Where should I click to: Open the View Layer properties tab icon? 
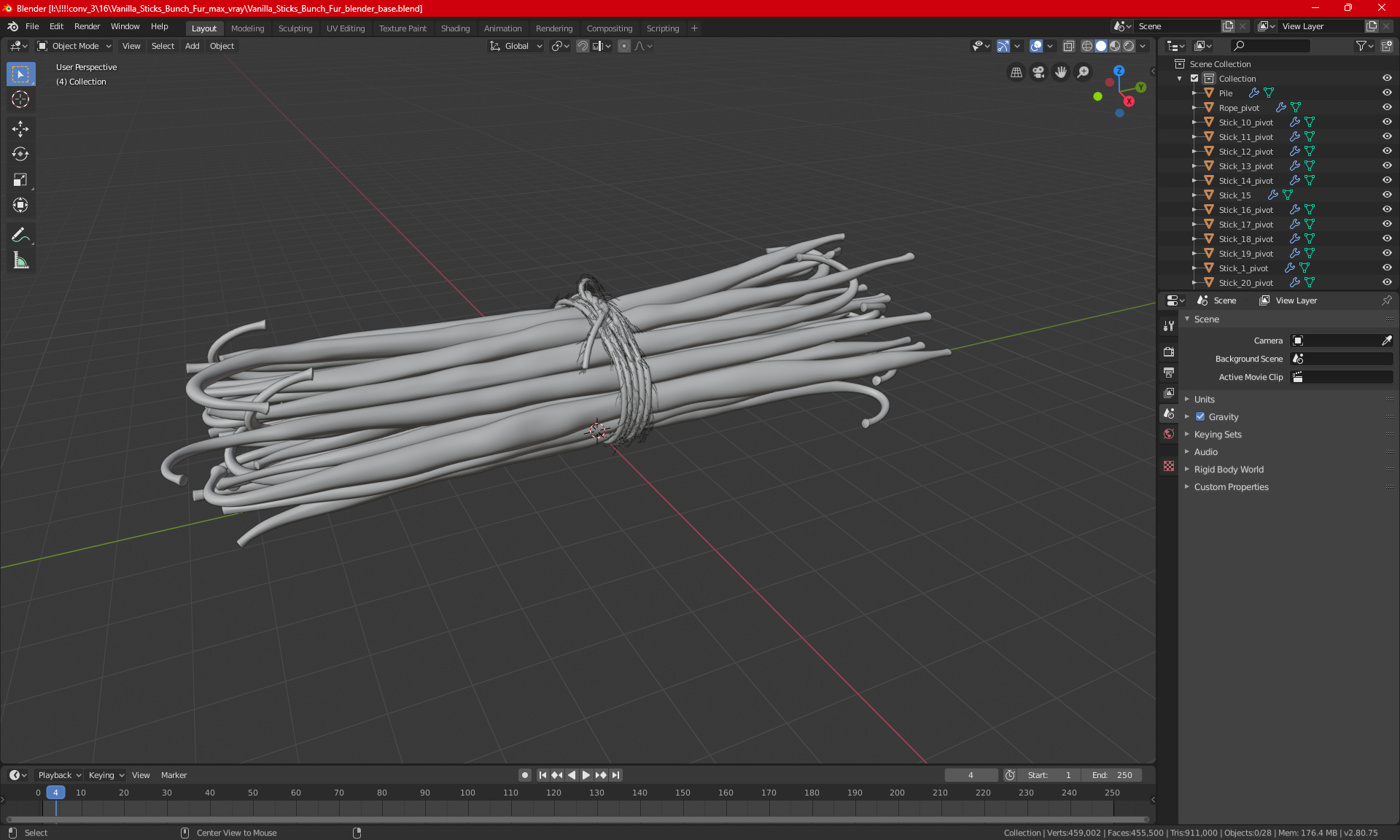[1169, 392]
